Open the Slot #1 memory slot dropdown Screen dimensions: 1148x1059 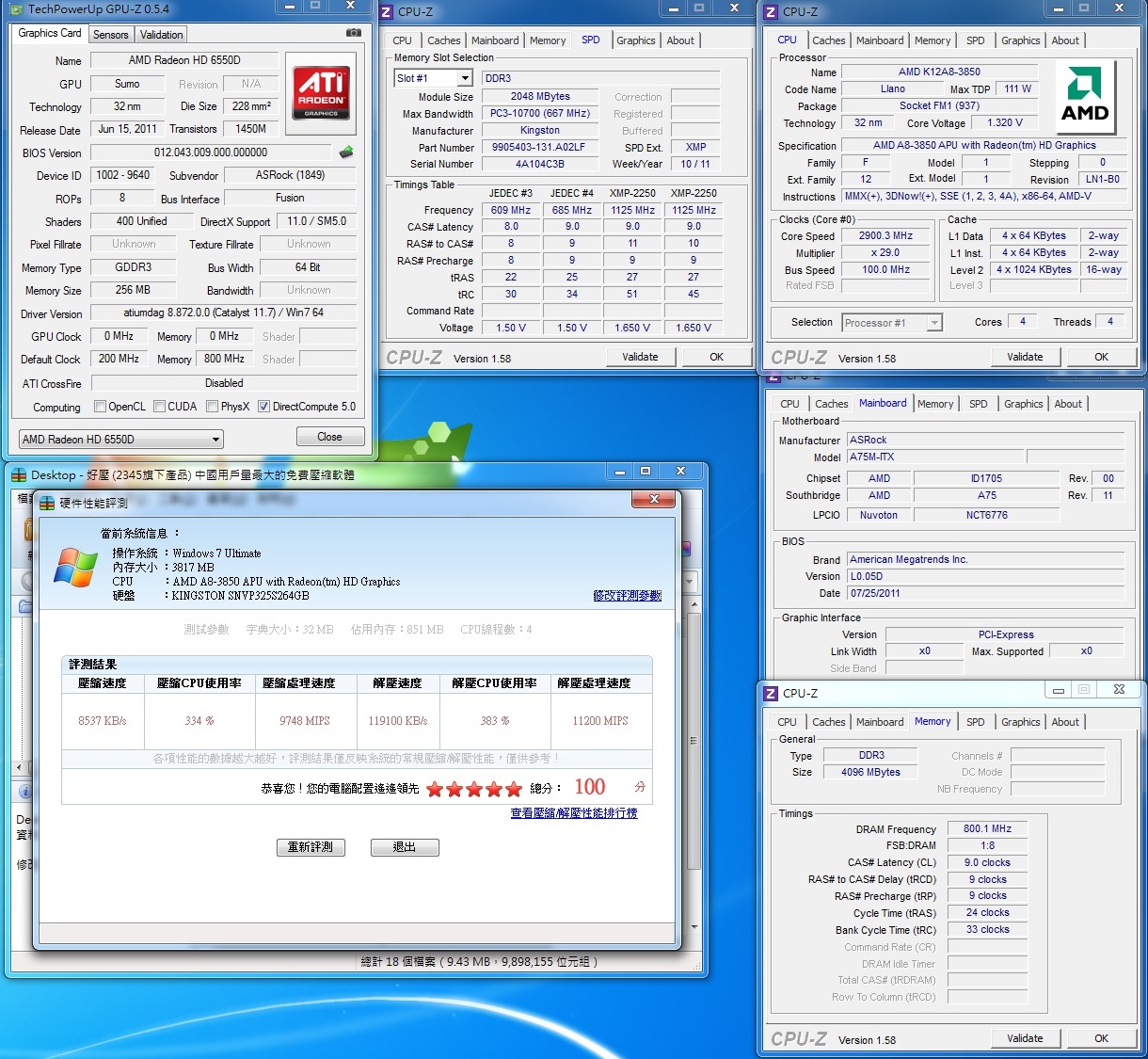pyautogui.click(x=465, y=78)
